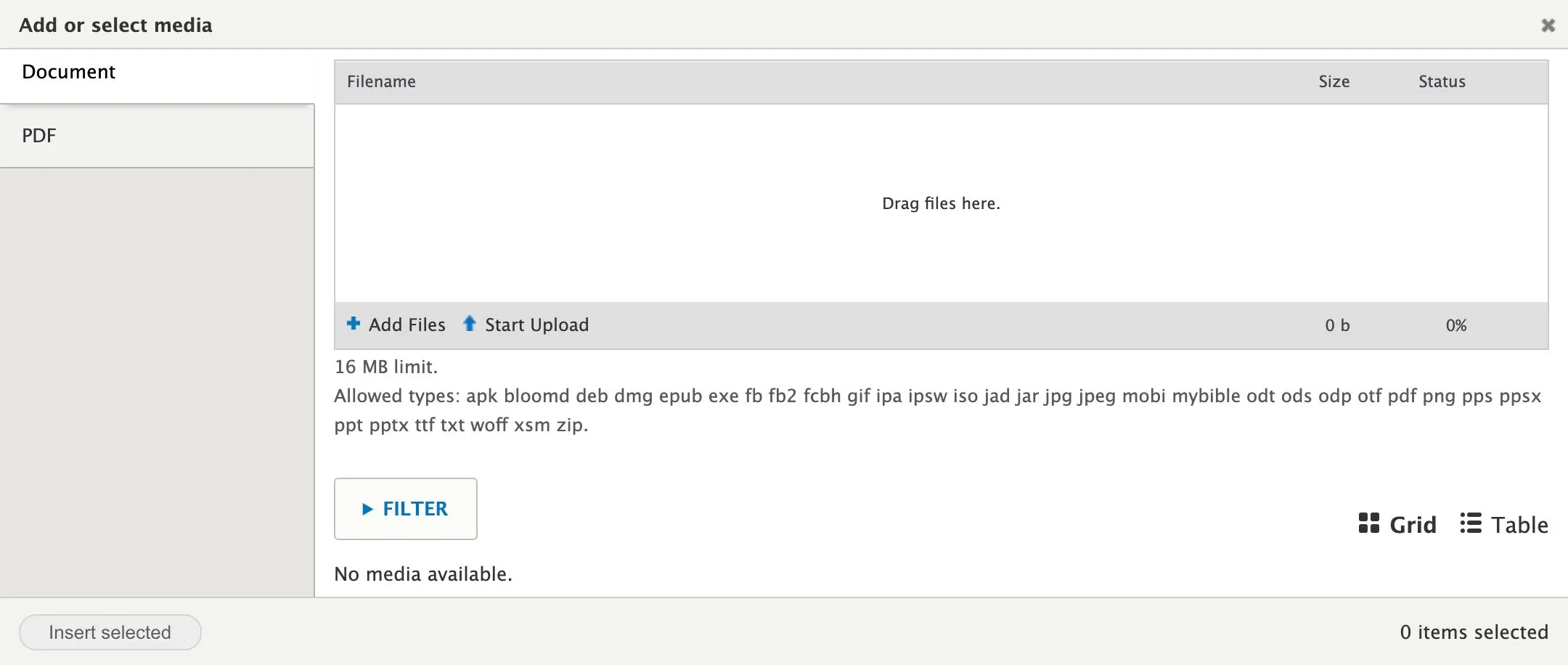Switch to Table view using its label
This screenshot has height=665, width=1568.
click(x=1519, y=525)
